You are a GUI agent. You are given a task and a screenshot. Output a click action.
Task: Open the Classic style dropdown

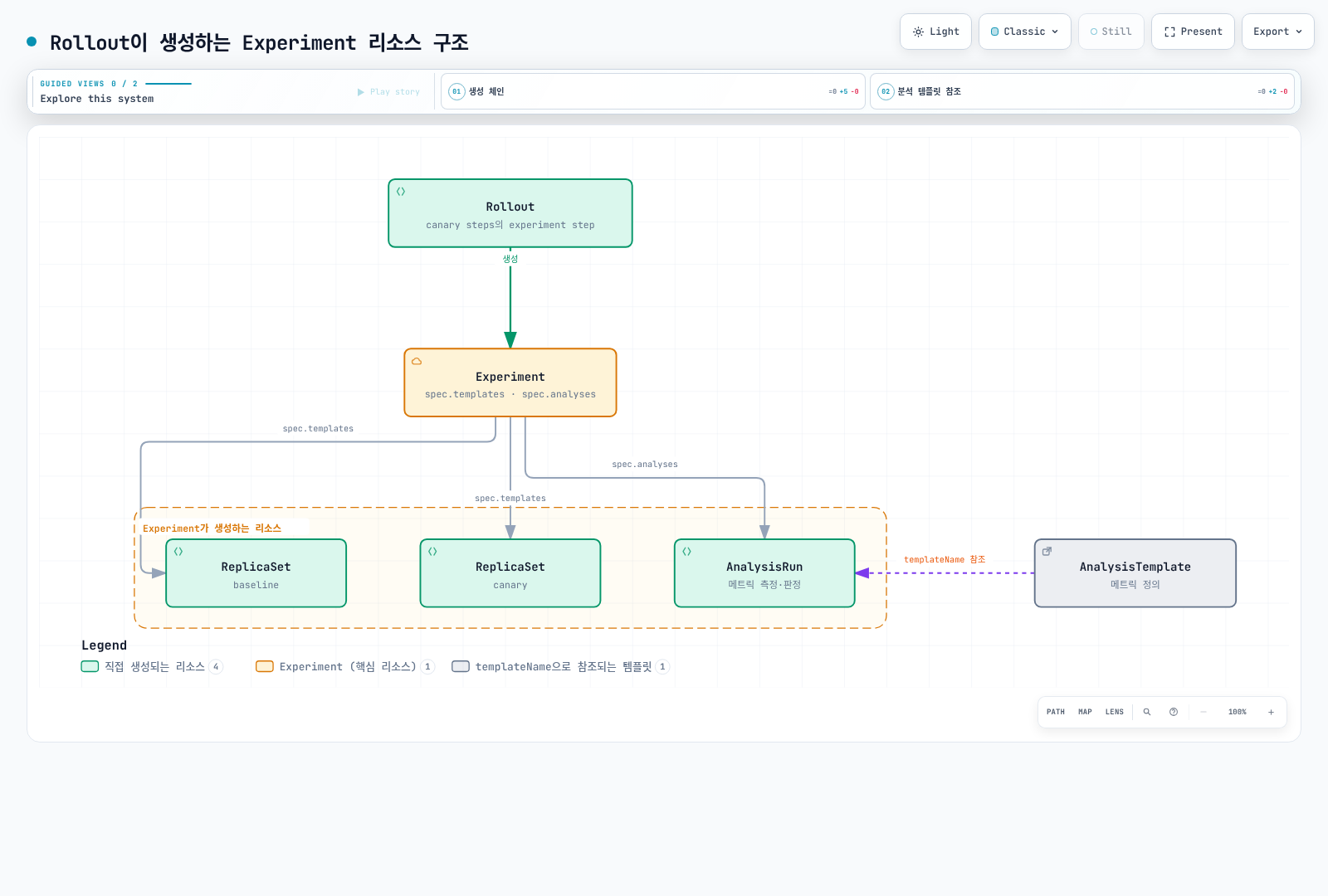click(x=1024, y=32)
